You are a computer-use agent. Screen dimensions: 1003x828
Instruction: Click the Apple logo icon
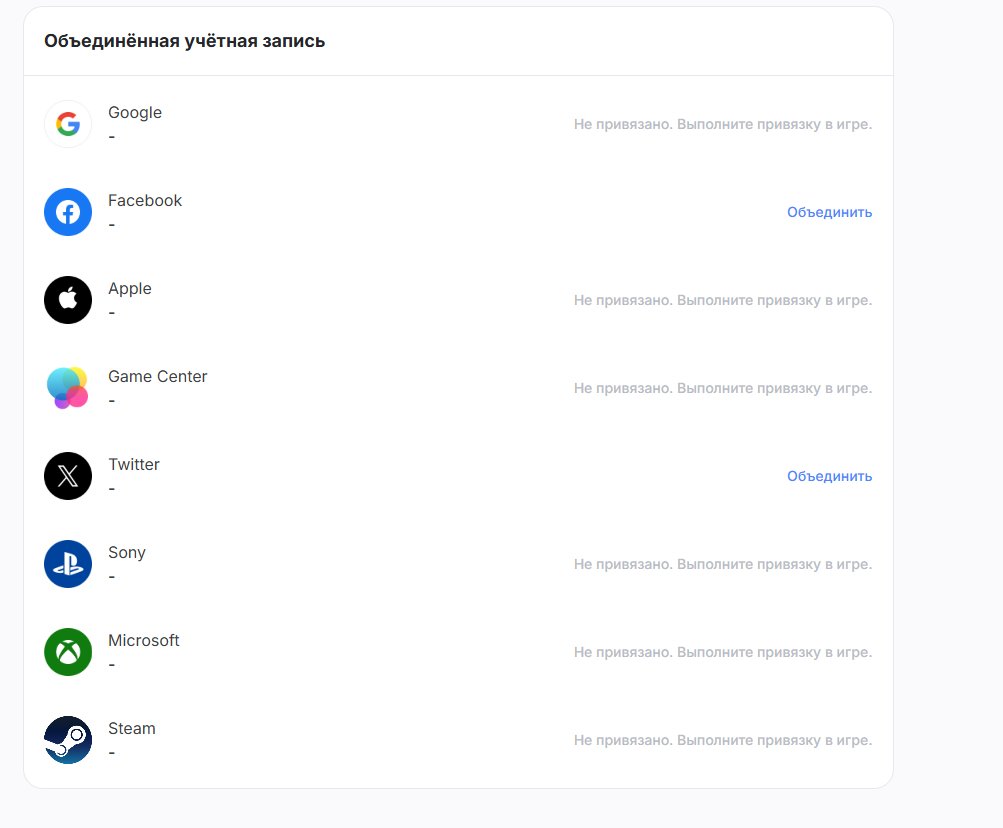(x=68, y=300)
